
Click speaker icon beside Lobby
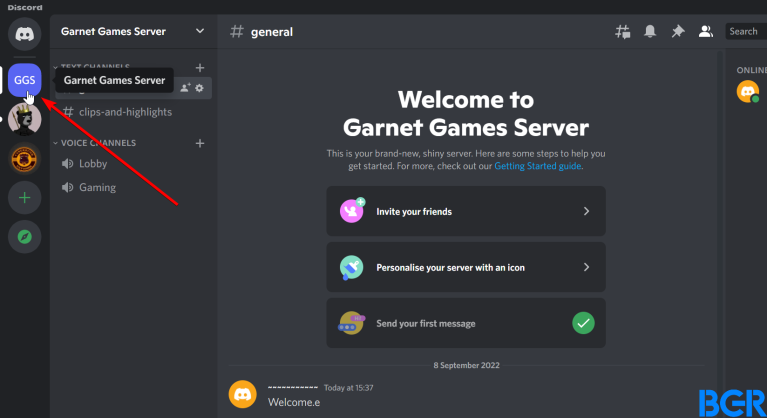[68, 164]
